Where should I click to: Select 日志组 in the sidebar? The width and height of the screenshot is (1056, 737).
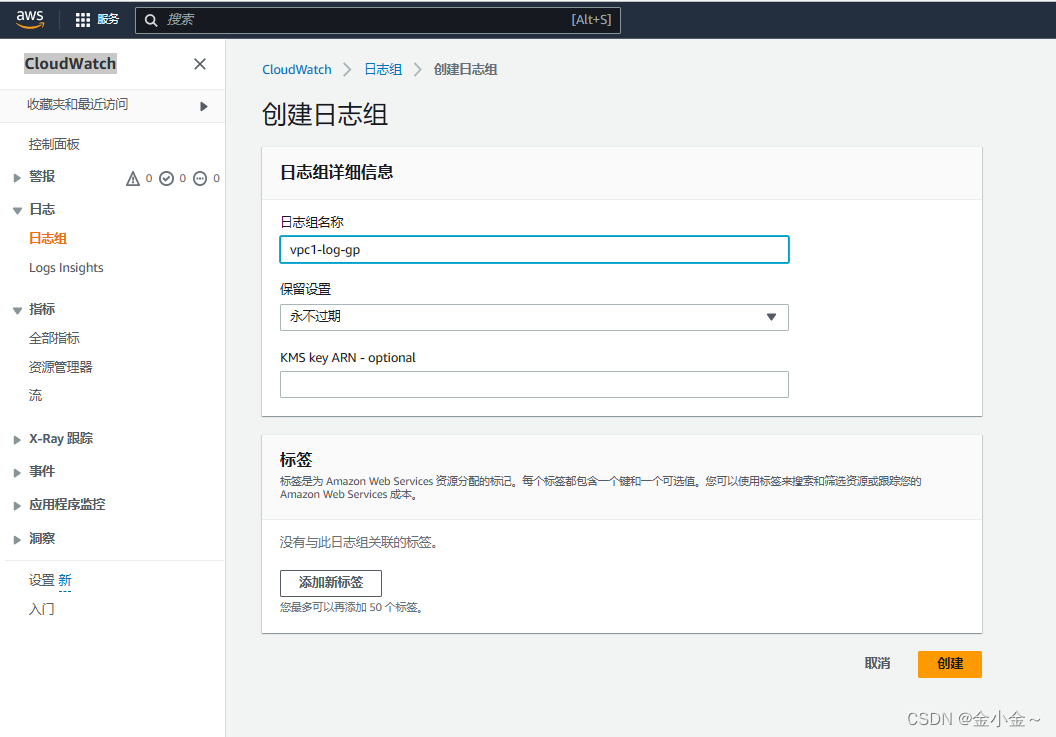[48, 238]
